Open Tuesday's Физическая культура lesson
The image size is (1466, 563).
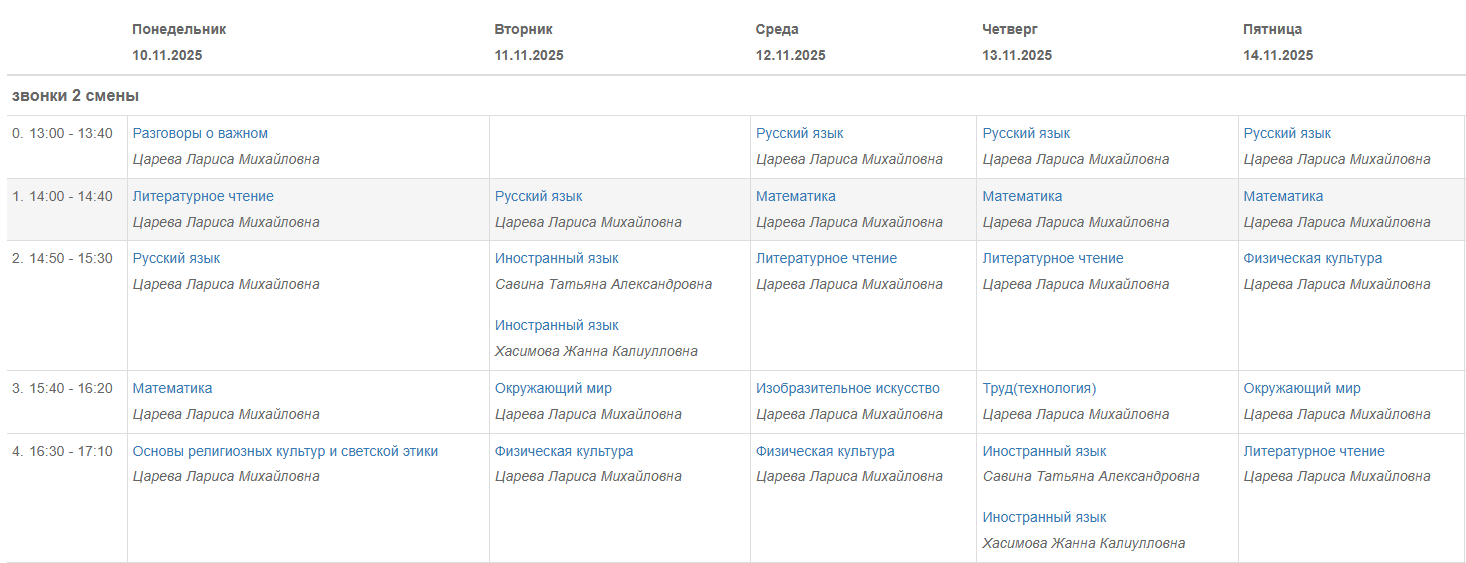coord(564,451)
